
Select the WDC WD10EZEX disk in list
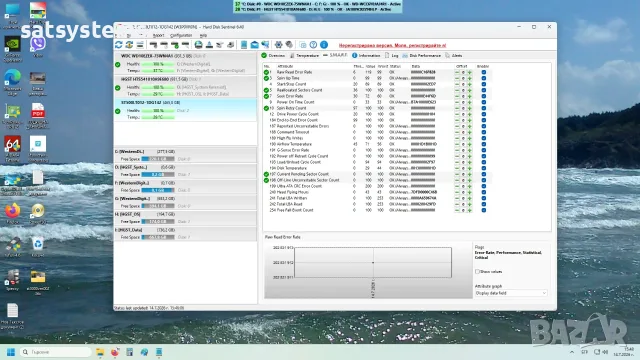186,63
